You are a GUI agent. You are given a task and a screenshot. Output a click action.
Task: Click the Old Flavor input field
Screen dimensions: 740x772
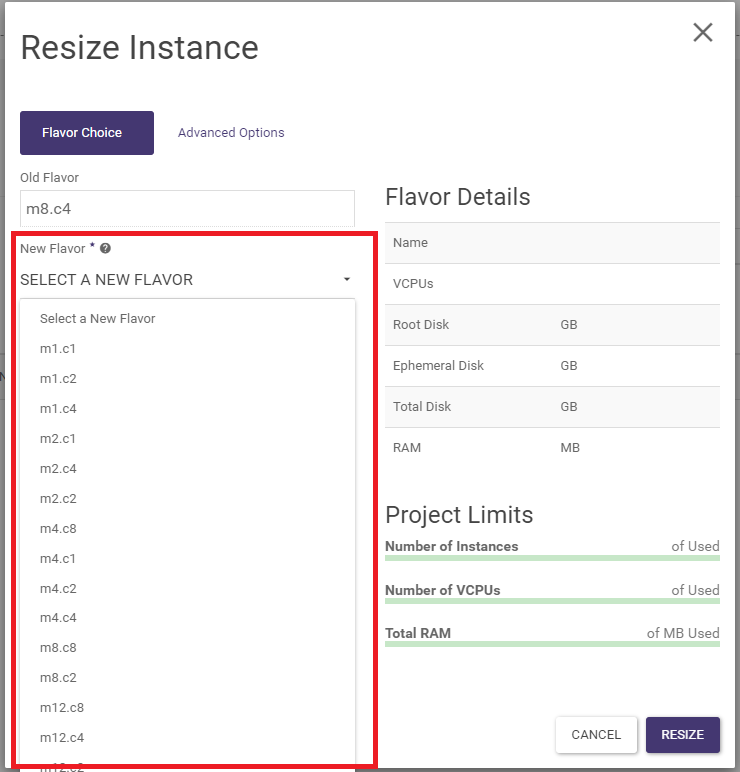click(187, 209)
